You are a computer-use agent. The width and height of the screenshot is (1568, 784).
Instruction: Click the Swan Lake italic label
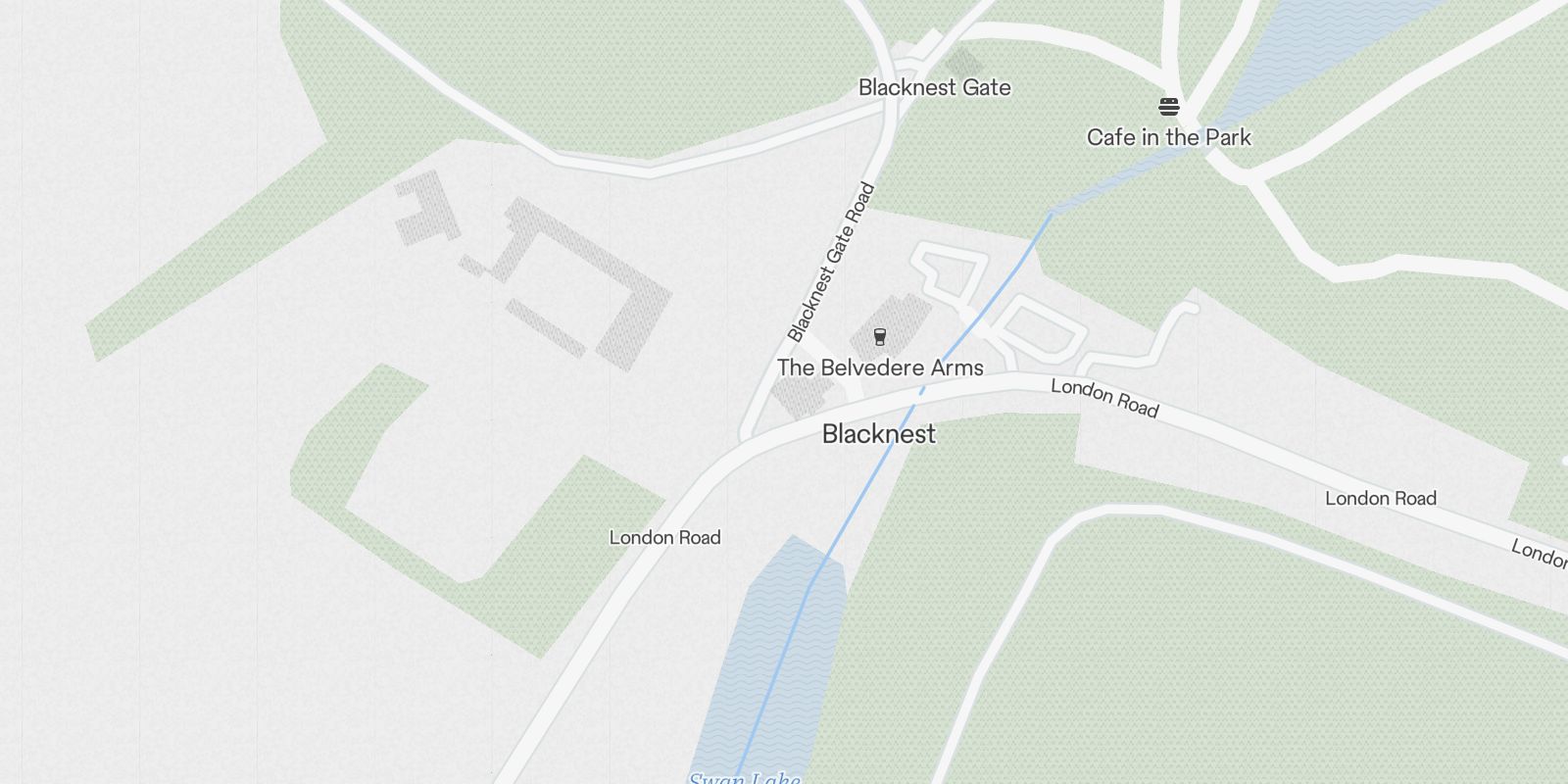tap(744, 779)
